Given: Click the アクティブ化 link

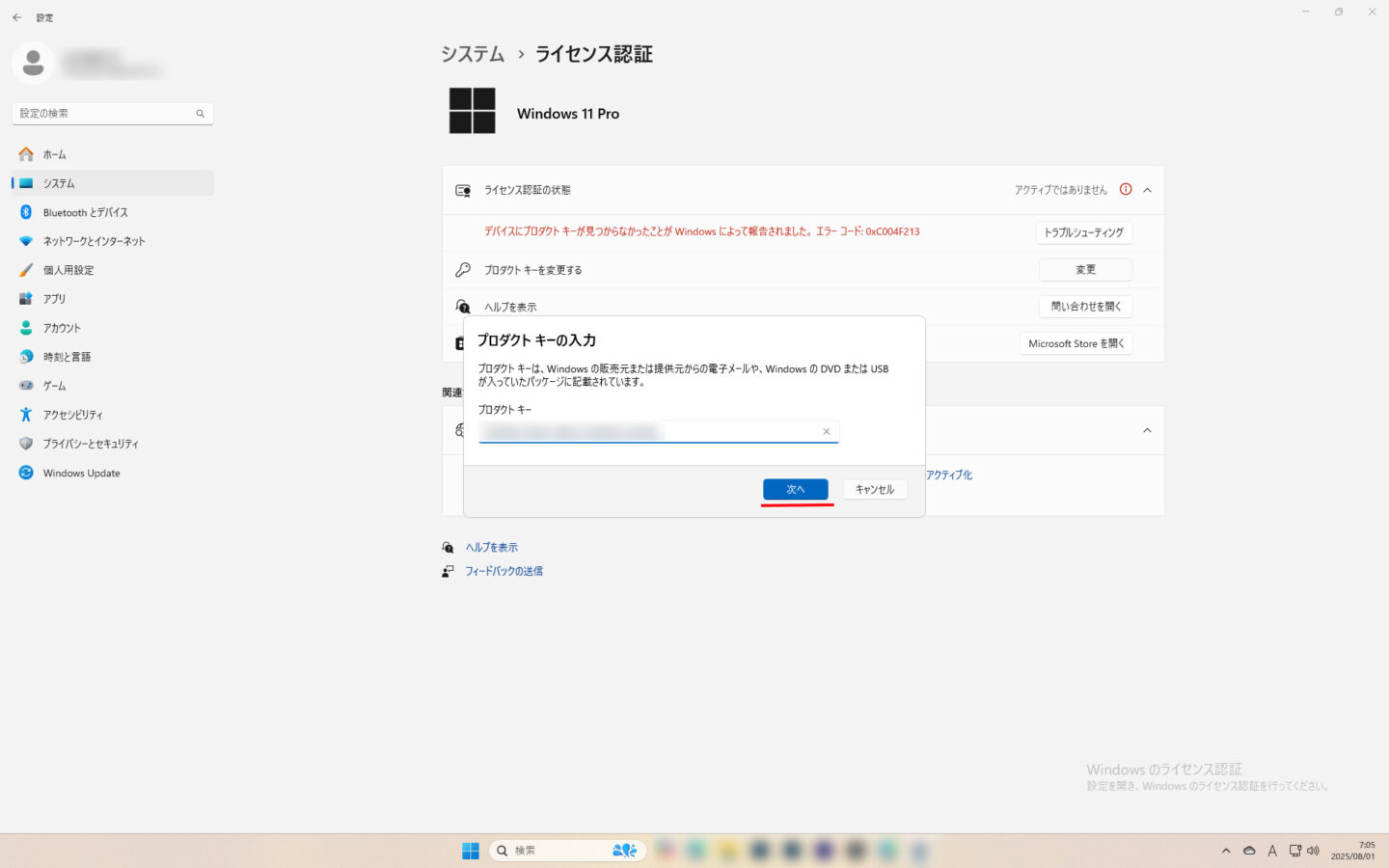Looking at the screenshot, I should pos(949,475).
